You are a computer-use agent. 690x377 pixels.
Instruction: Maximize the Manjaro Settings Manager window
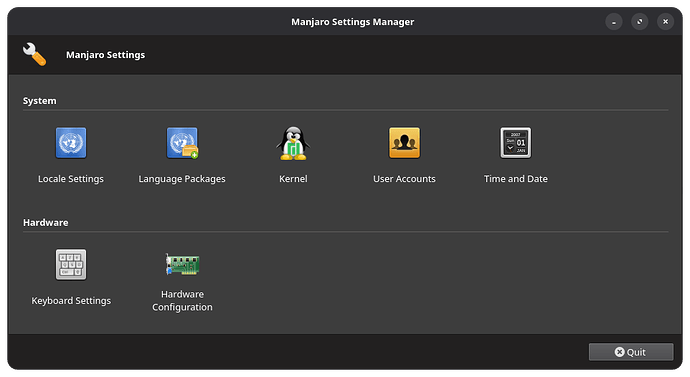pyautogui.click(x=640, y=22)
